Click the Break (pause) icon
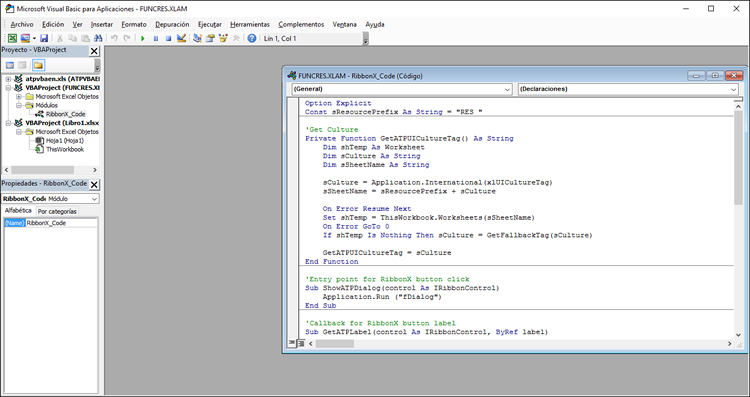The image size is (750, 397). pos(155,38)
